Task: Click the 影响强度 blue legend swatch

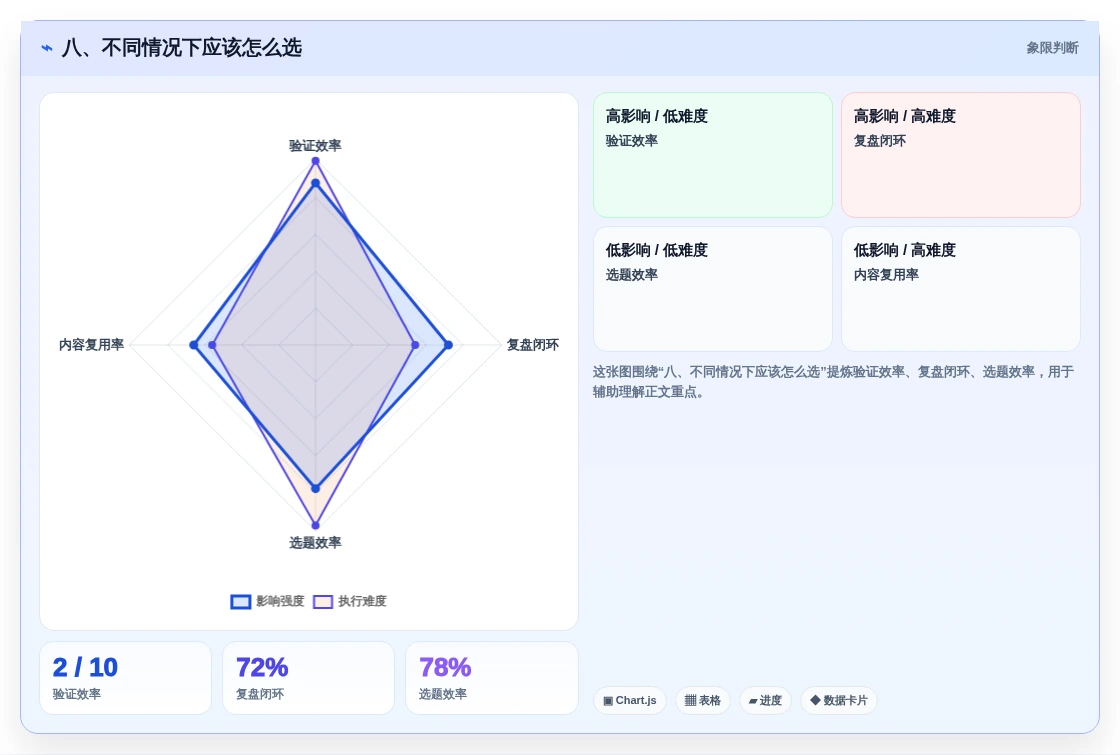Action: click(241, 601)
